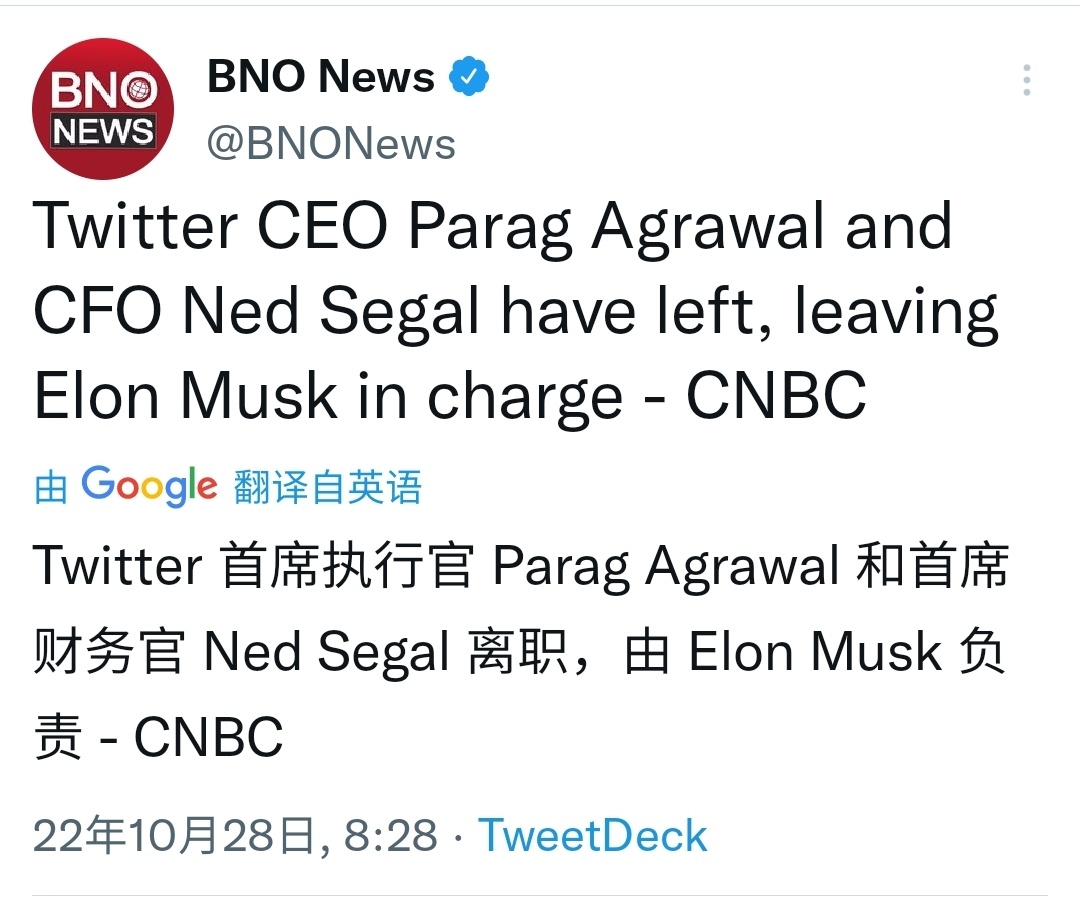Screen dimensions: 1080x904
Task: Click the TweetDeck source link
Action: (594, 833)
